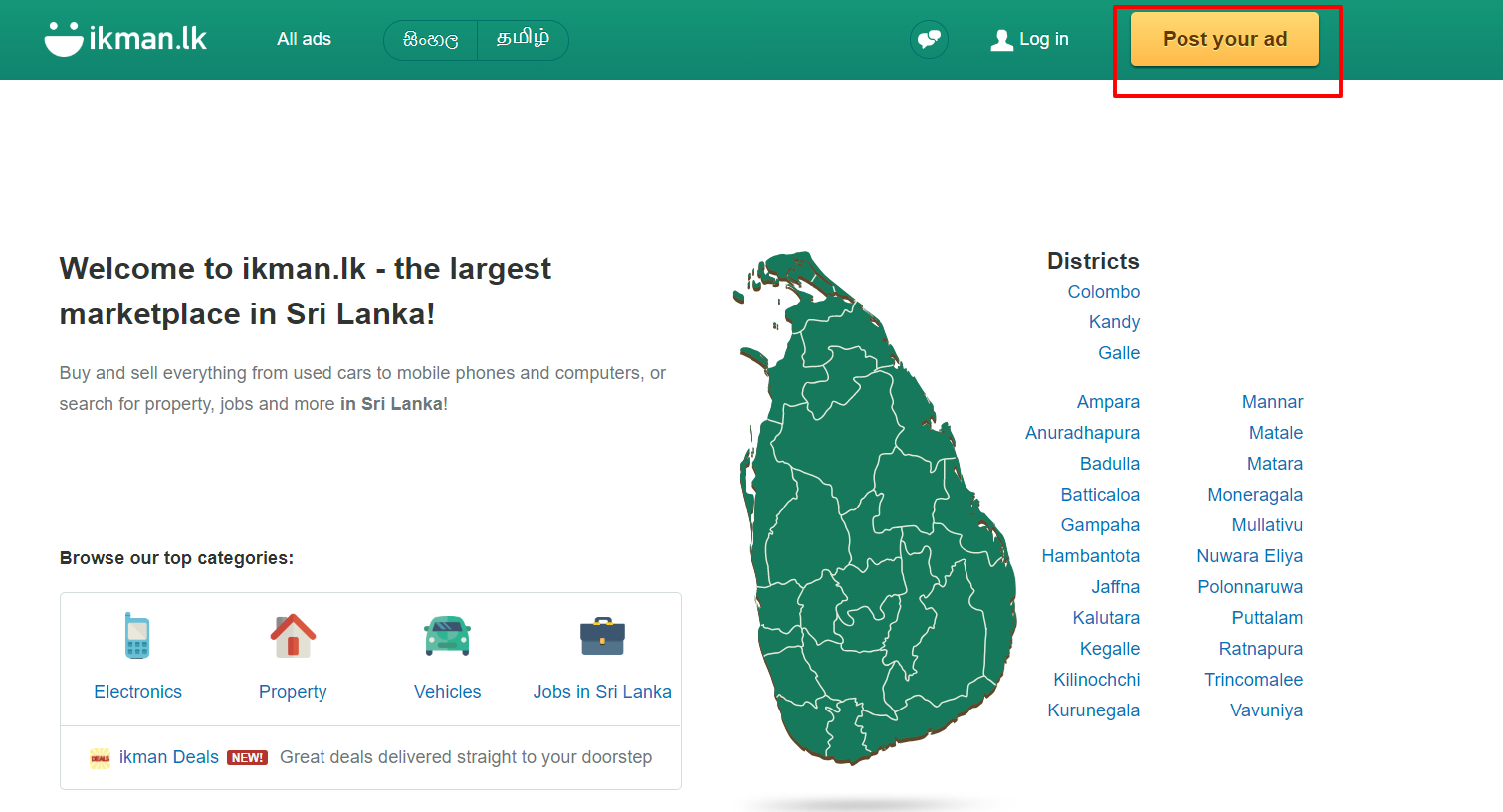Image resolution: width=1503 pixels, height=812 pixels.
Task: Select Matale district
Action: coord(1276,433)
